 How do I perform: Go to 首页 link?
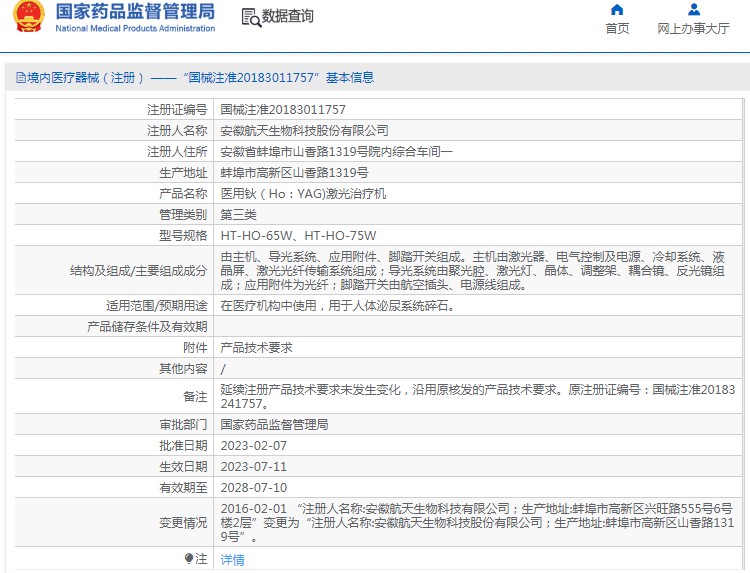[617, 29]
